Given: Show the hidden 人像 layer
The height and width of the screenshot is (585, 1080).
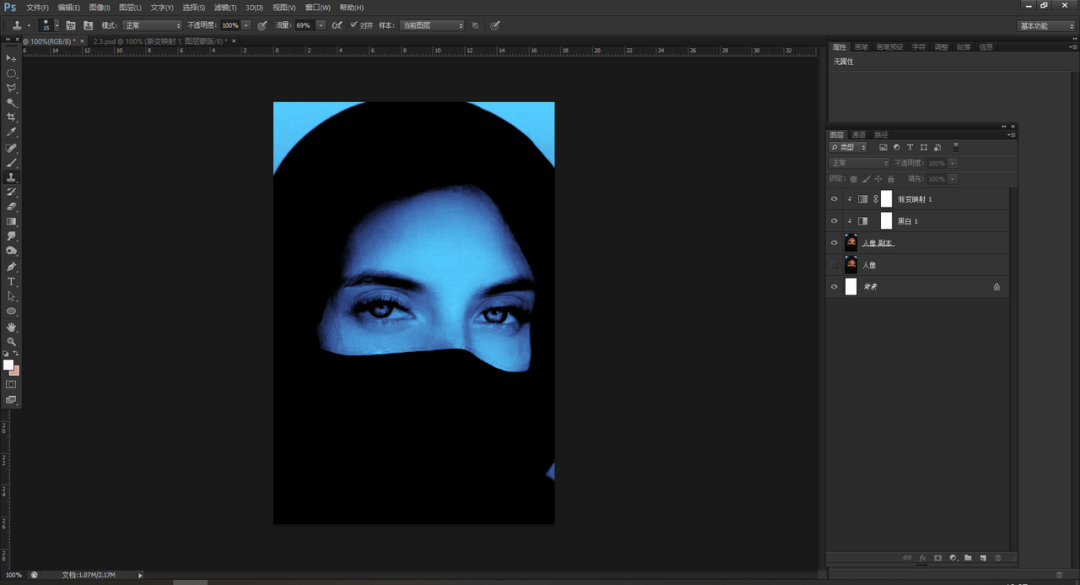Looking at the screenshot, I should tap(834, 265).
